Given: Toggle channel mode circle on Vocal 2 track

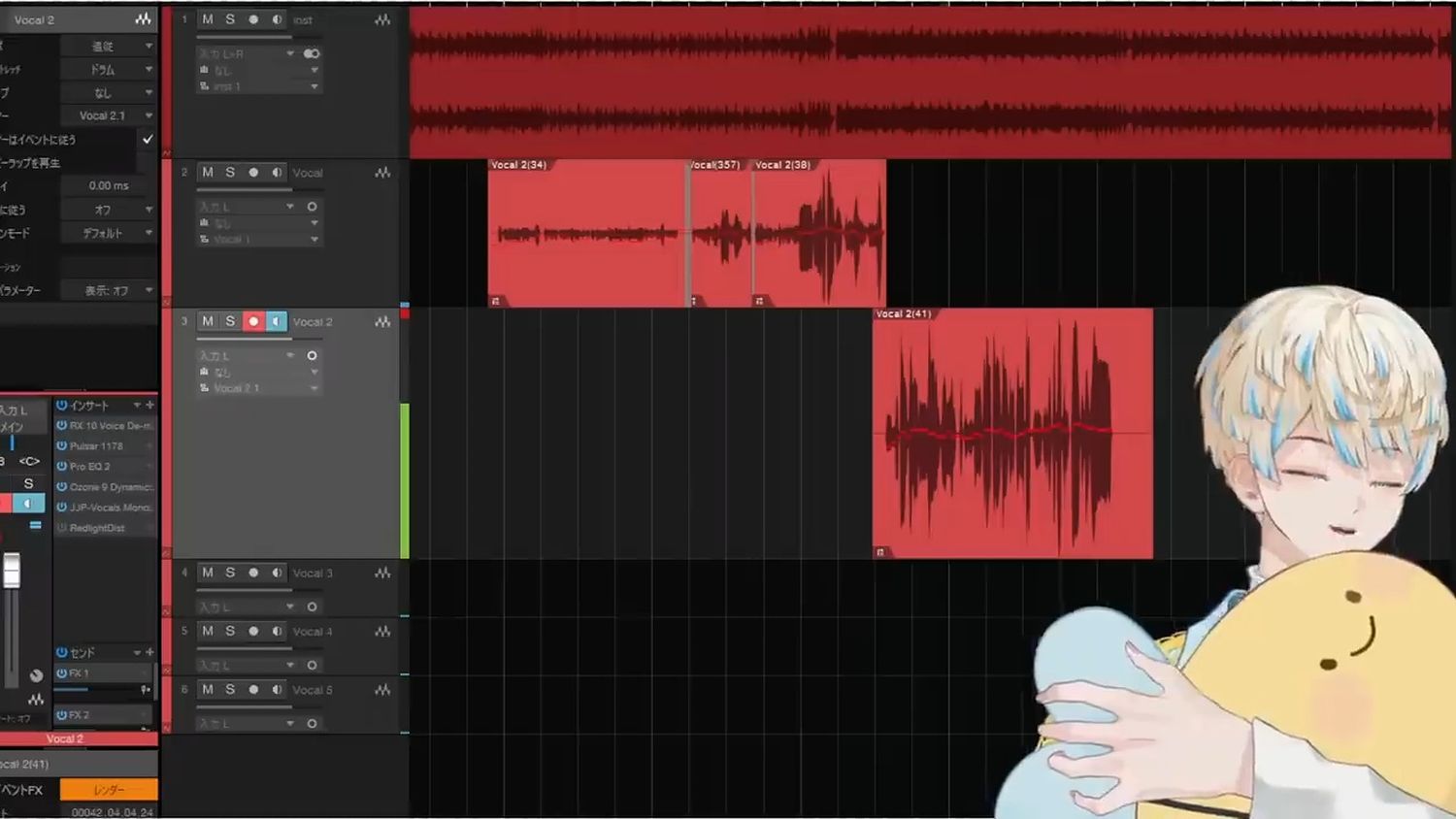Looking at the screenshot, I should (312, 355).
